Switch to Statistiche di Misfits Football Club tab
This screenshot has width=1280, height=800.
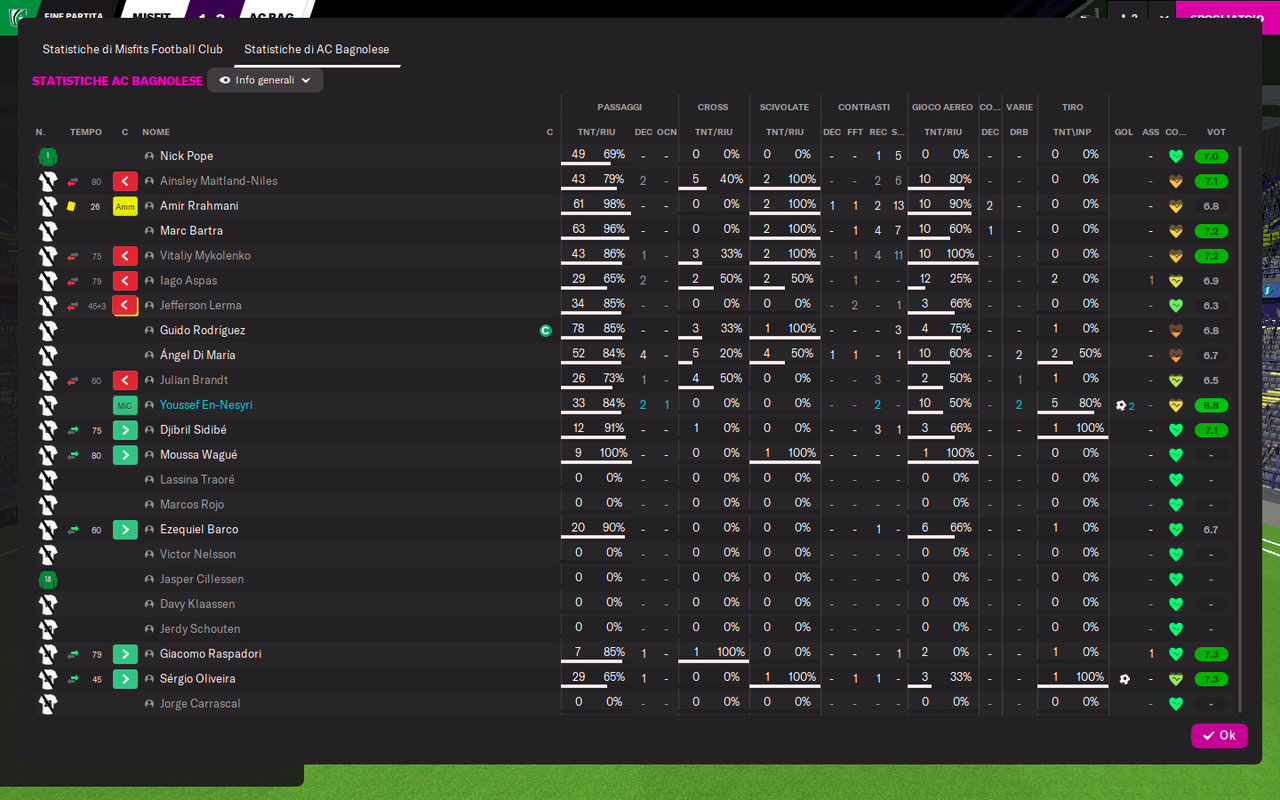tap(133, 49)
